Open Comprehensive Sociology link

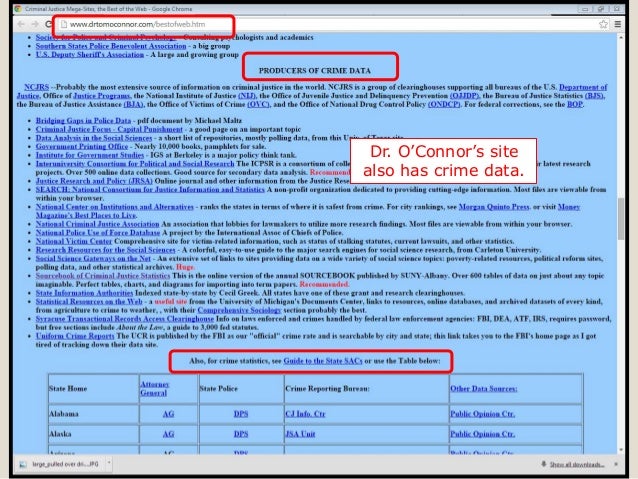[239, 310]
